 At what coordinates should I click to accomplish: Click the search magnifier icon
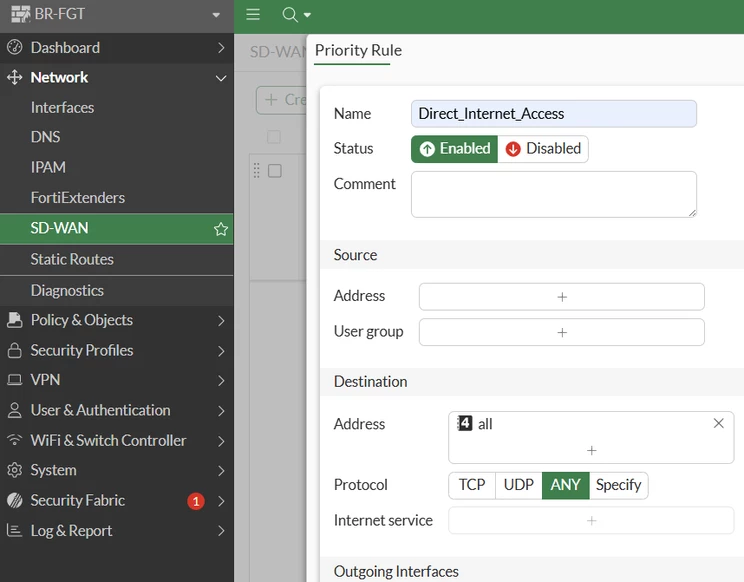tap(289, 15)
